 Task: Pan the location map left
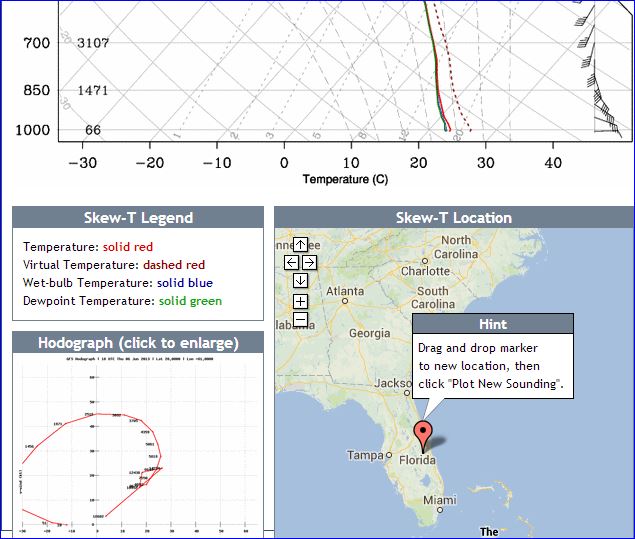click(x=292, y=262)
